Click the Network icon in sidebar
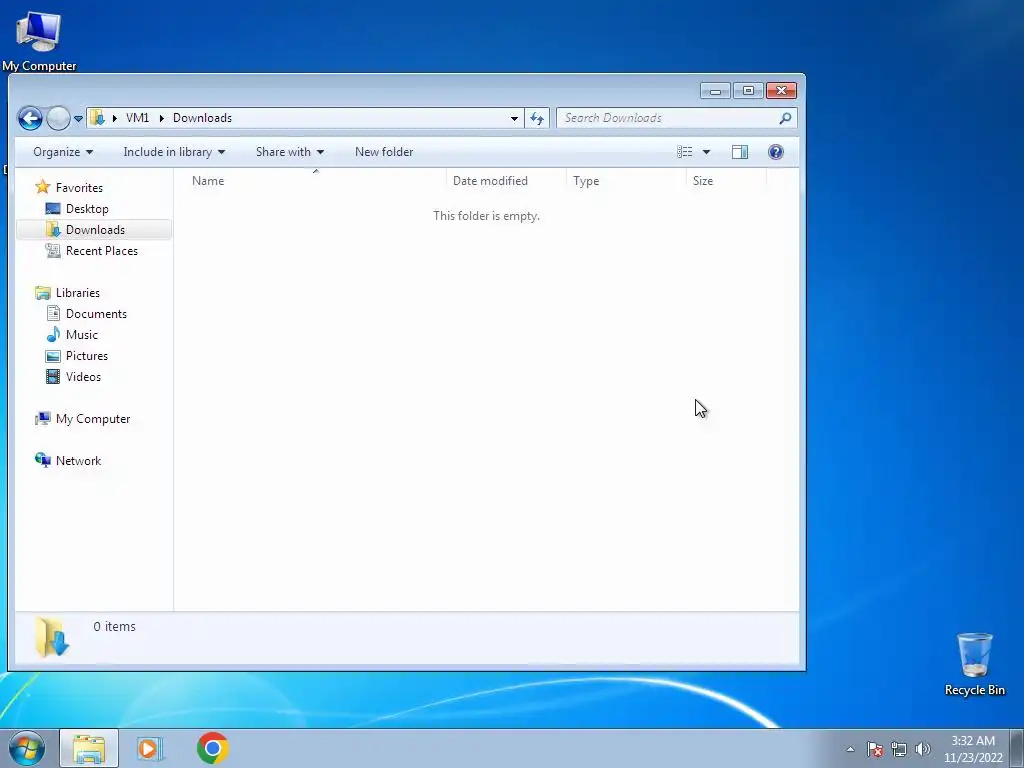 tap(42, 460)
